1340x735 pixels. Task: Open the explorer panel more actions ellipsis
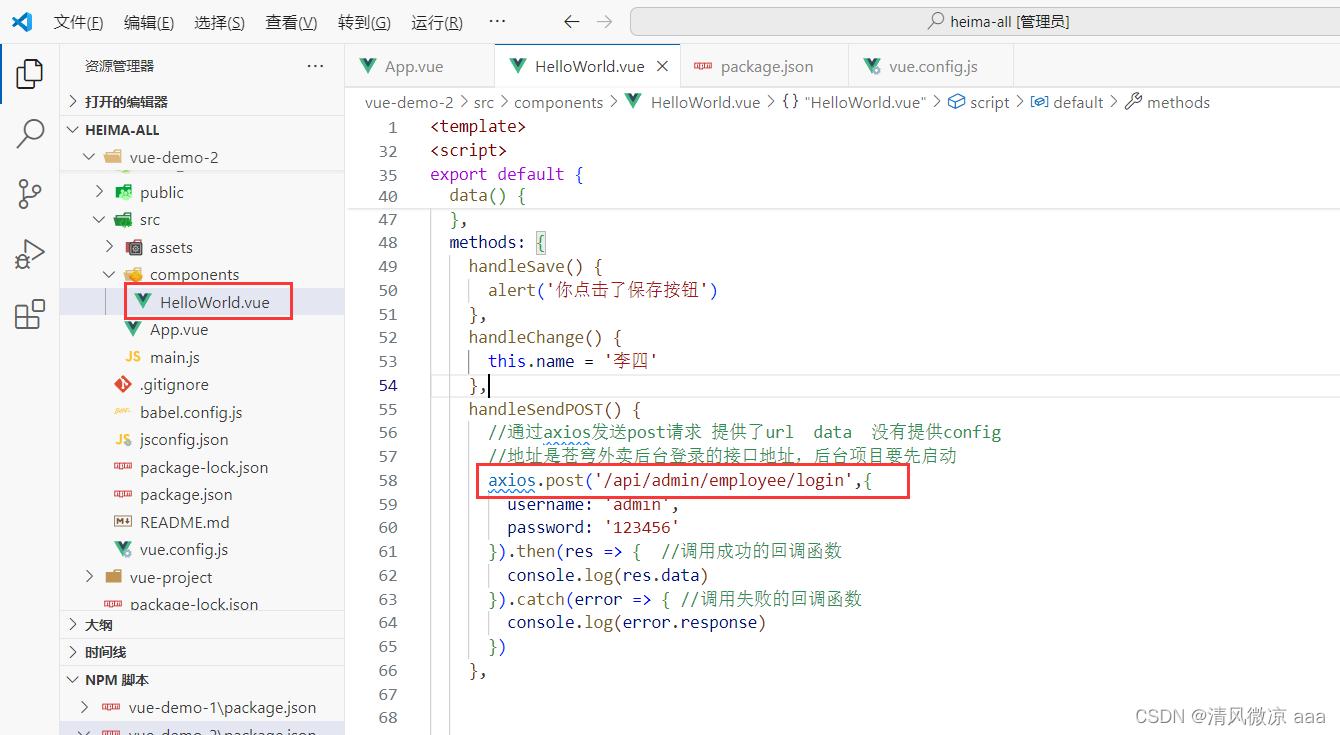[316, 66]
